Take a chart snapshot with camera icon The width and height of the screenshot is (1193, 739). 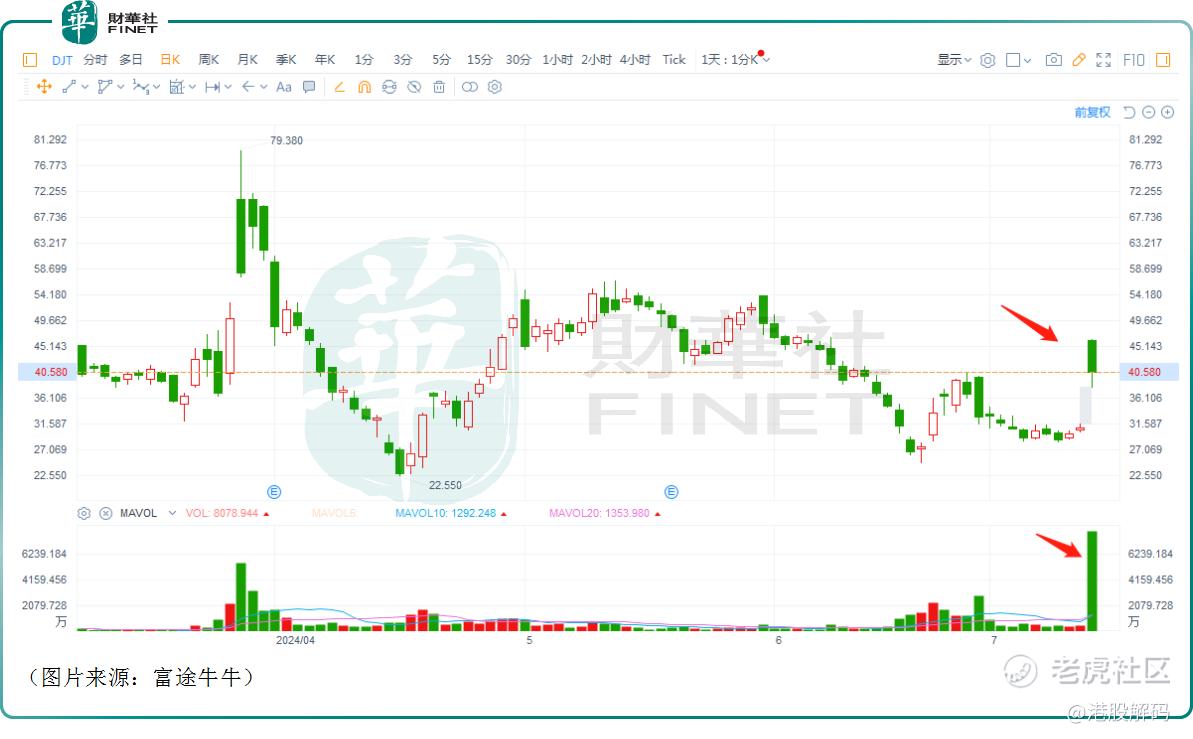1054,59
